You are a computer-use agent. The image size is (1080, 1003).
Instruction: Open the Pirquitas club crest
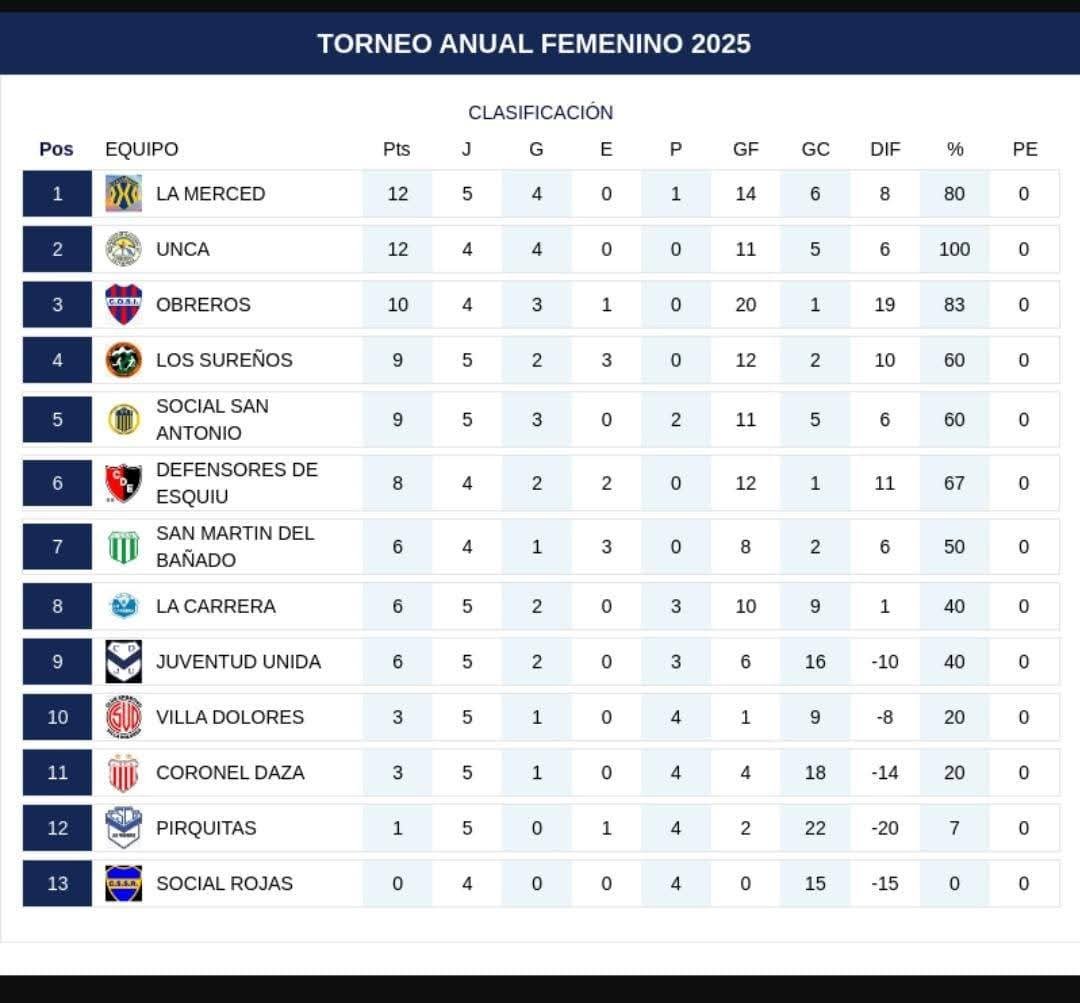tap(123, 828)
